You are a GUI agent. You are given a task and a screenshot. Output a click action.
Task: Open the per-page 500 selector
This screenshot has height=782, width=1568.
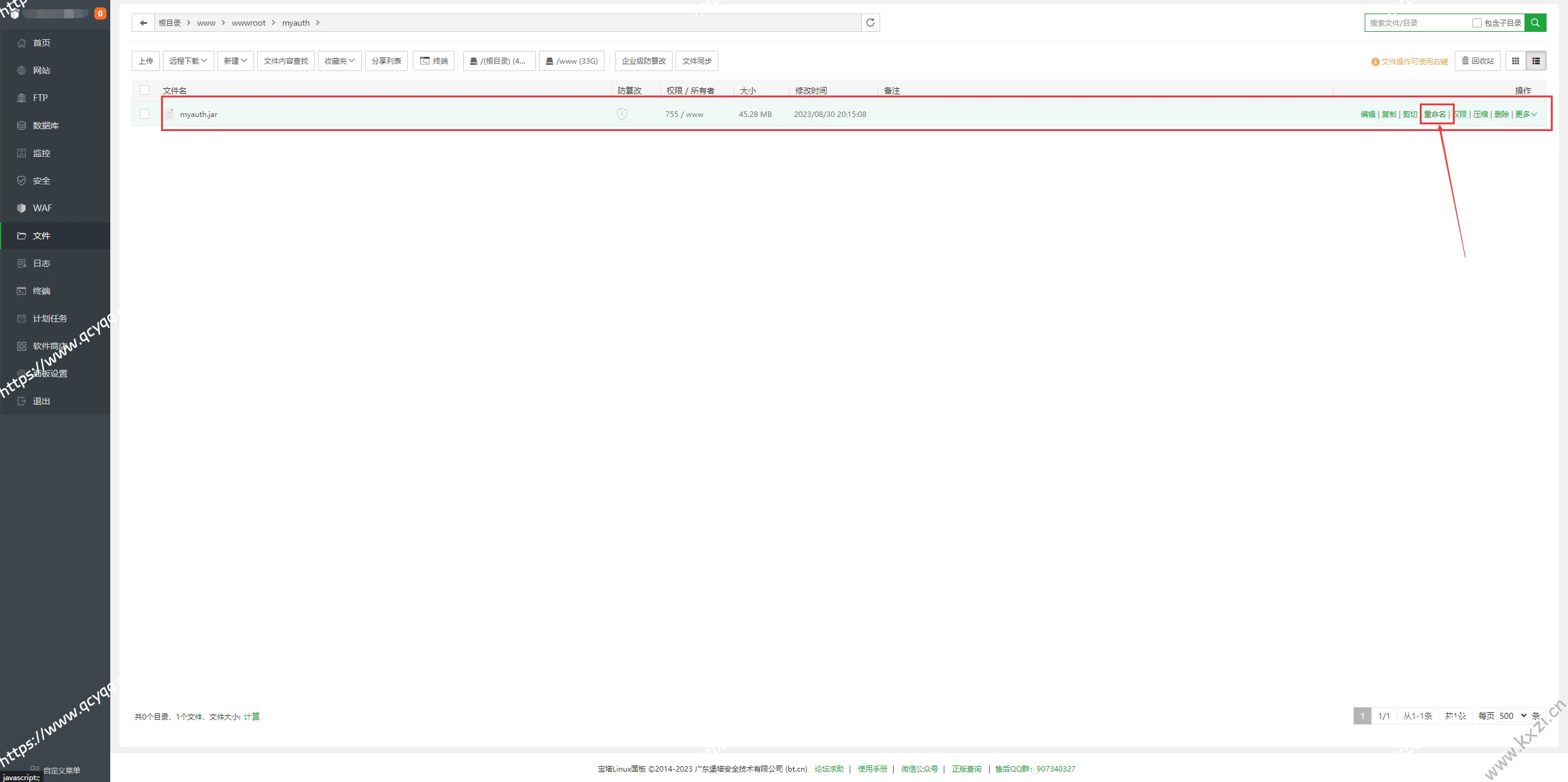[1512, 716]
